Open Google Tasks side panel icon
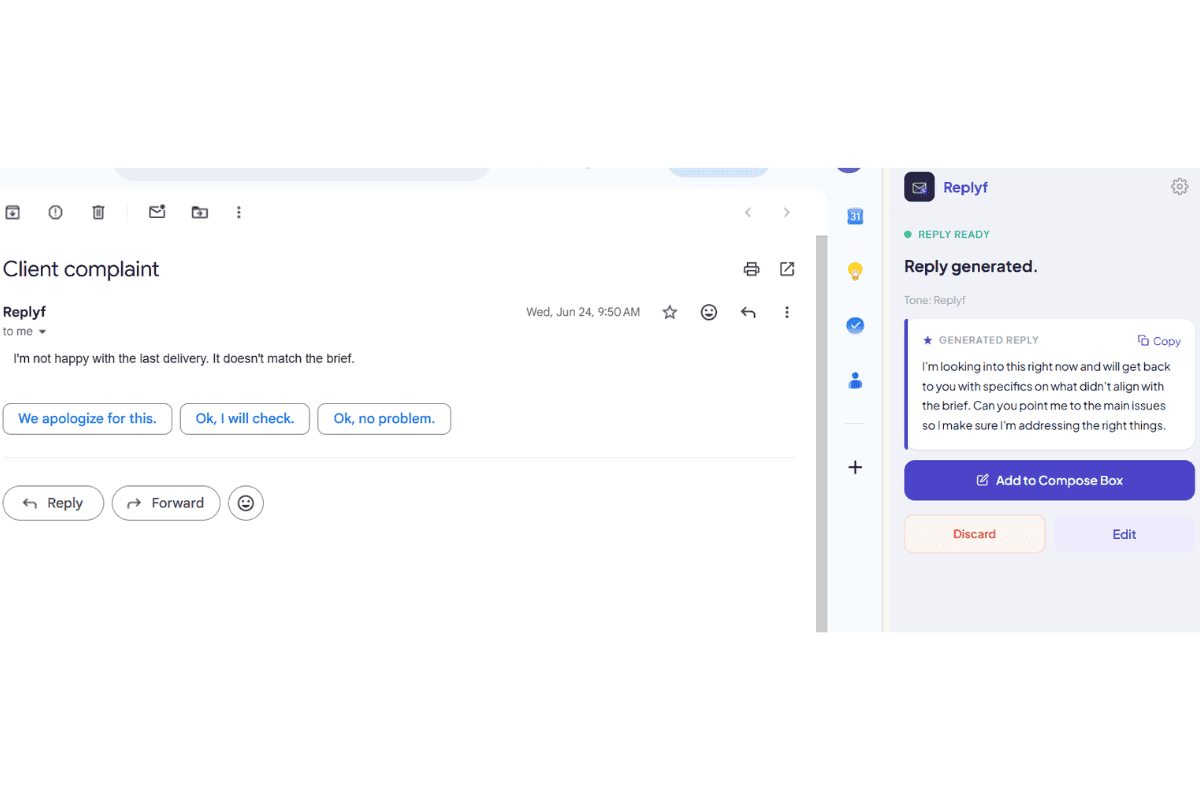Viewport: 1200px width, 800px height. [855, 325]
